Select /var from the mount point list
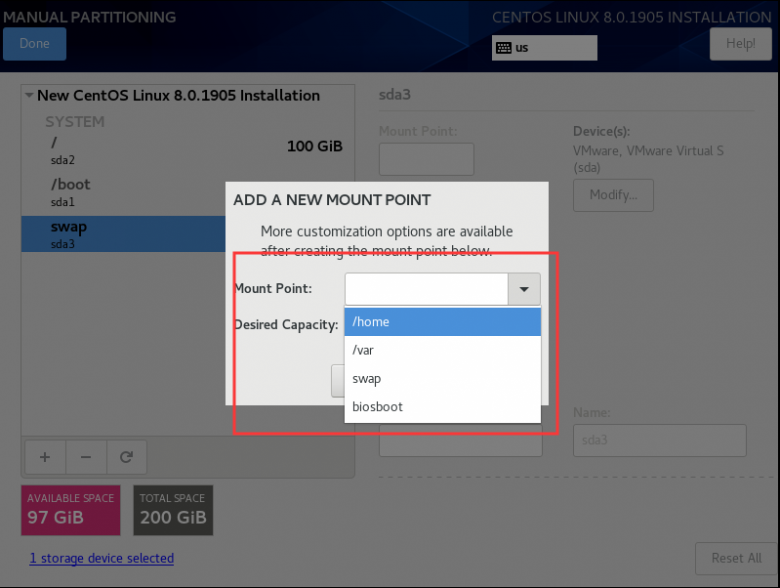The height and width of the screenshot is (588, 780). (442, 350)
